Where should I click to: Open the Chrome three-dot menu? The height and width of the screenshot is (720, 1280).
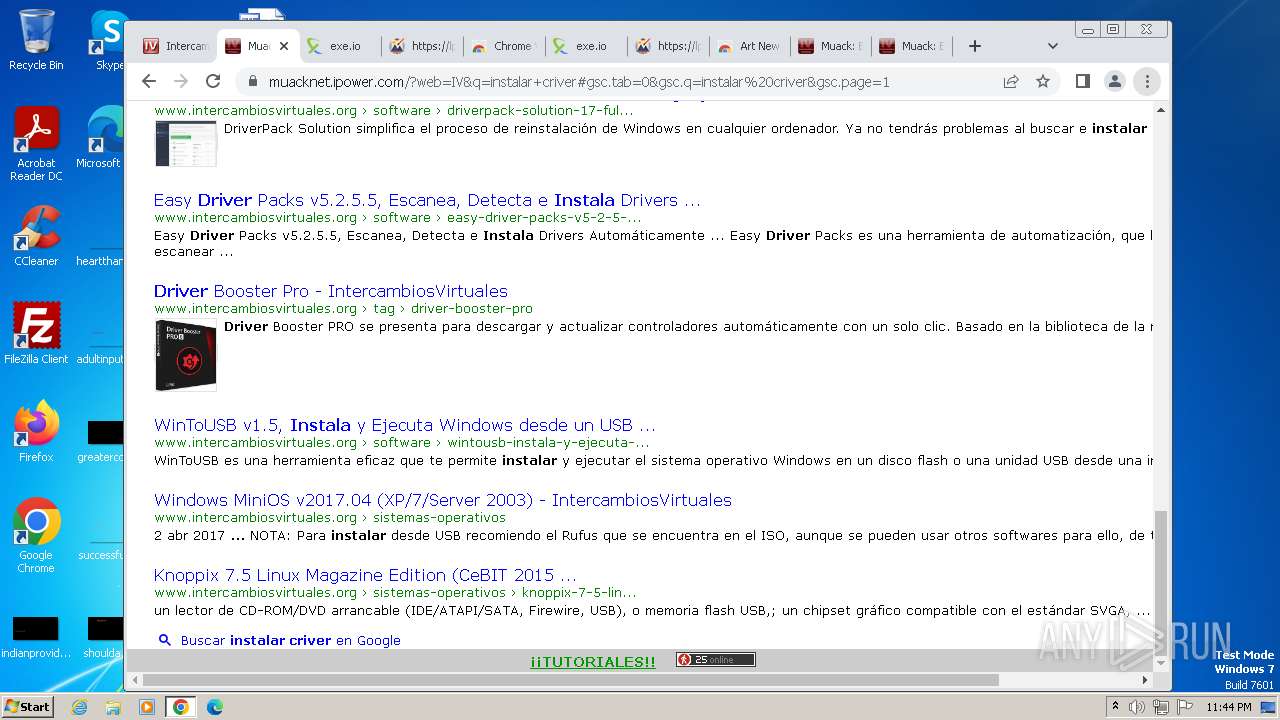(1147, 81)
